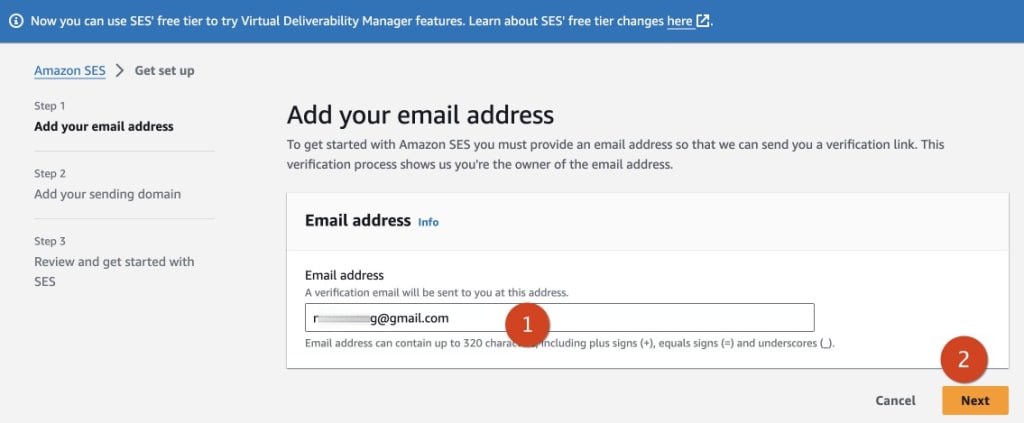The image size is (1024, 423).
Task: Open the Info link beside Email address
Action: click(428, 222)
